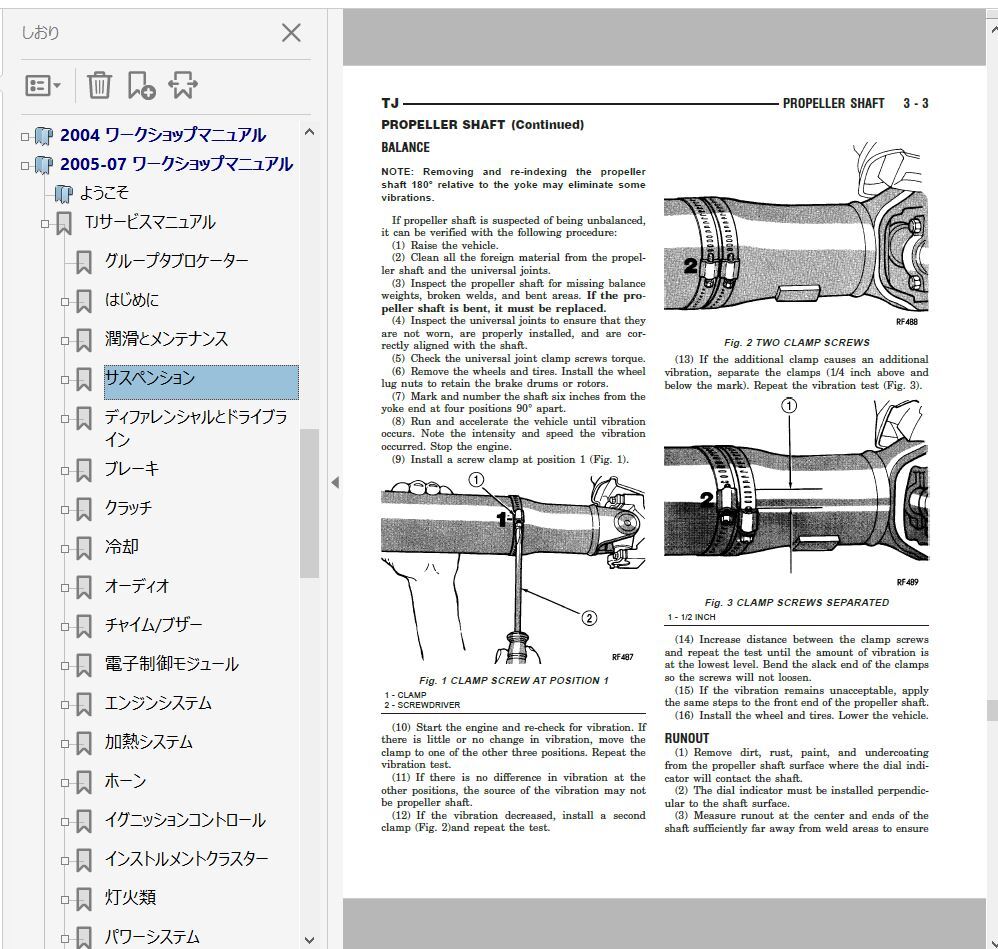Click bookmark panel scrollbar down arrow
Viewport: 998px width, 949px height.
click(x=309, y=939)
